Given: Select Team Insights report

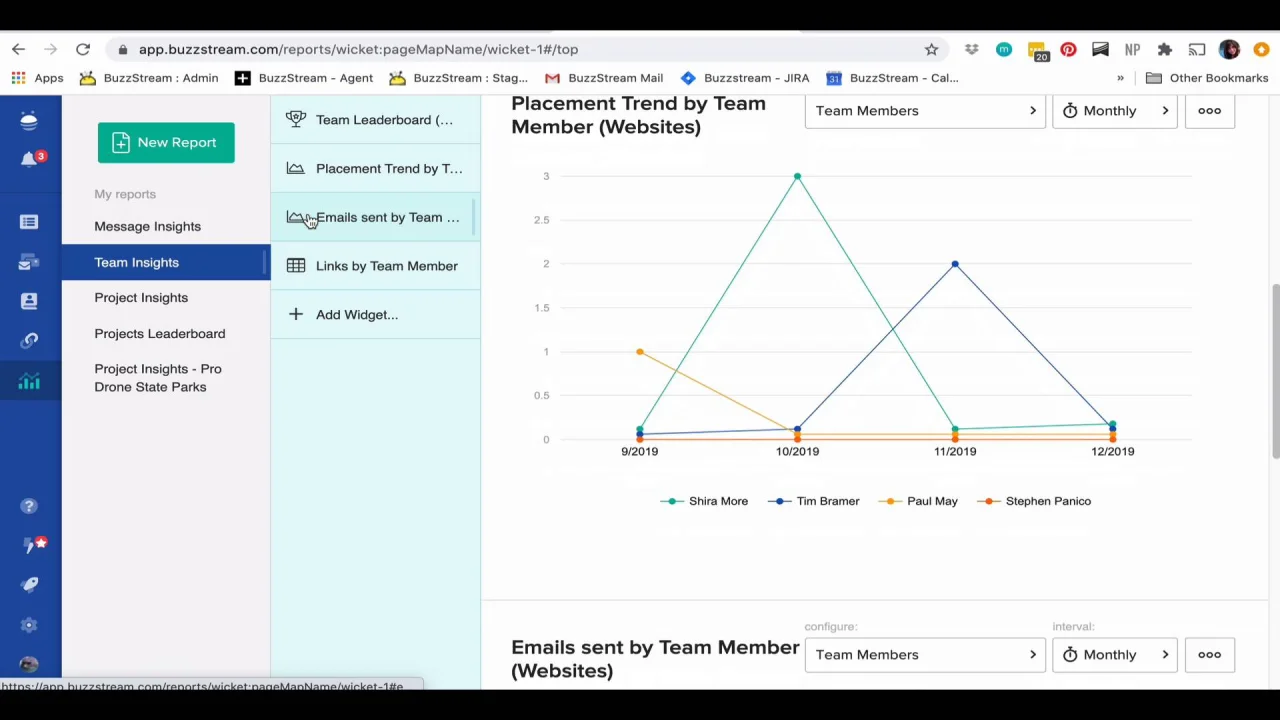Looking at the screenshot, I should tap(166, 262).
